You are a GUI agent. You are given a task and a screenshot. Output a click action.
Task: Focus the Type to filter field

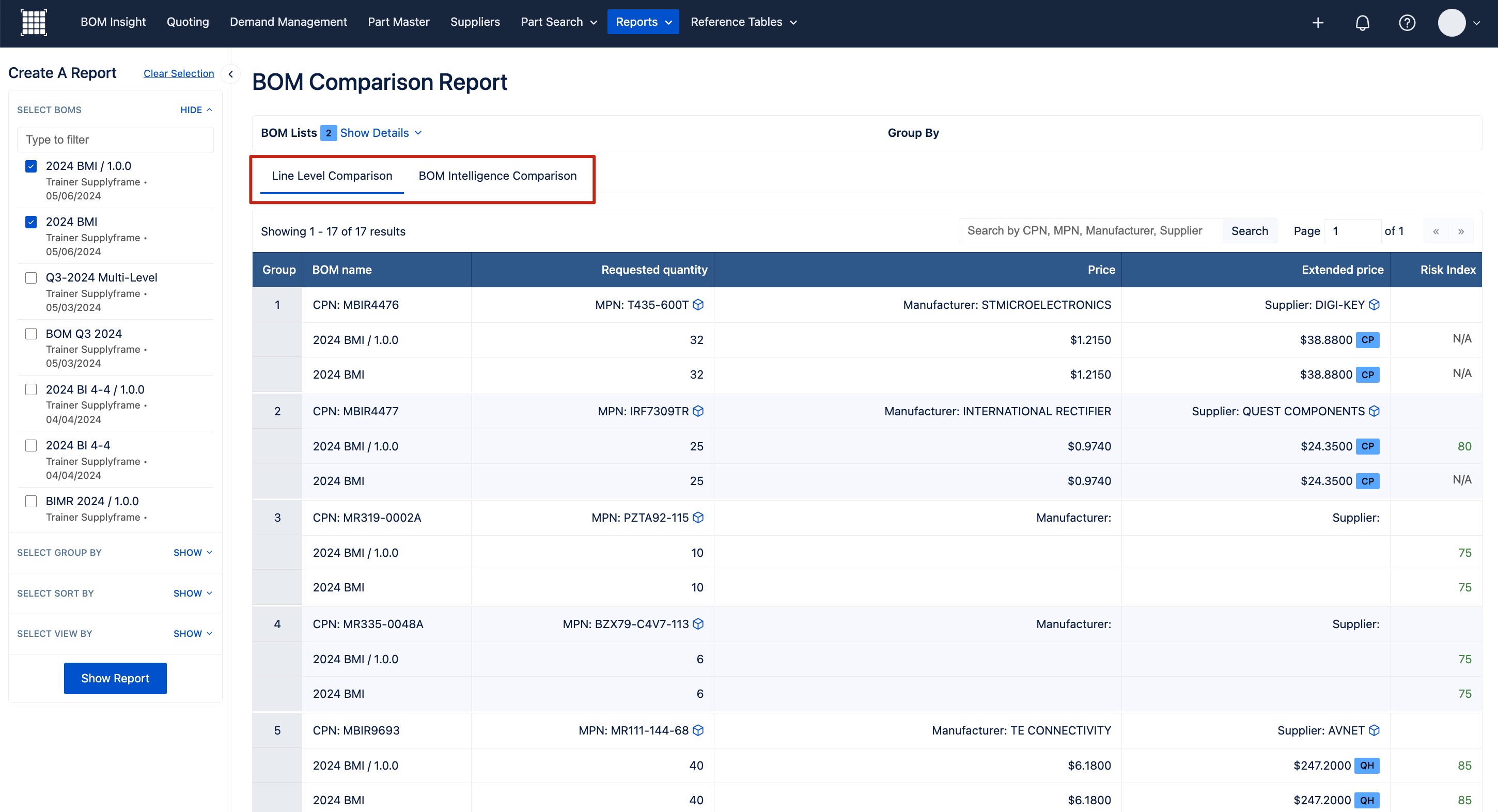click(115, 139)
